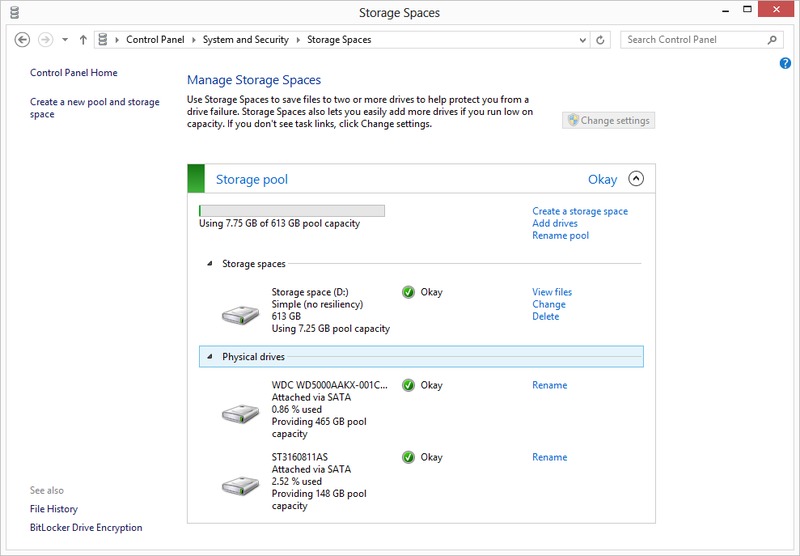Refresh the Storage Spaces page
This screenshot has width=800, height=556.
tap(600, 40)
